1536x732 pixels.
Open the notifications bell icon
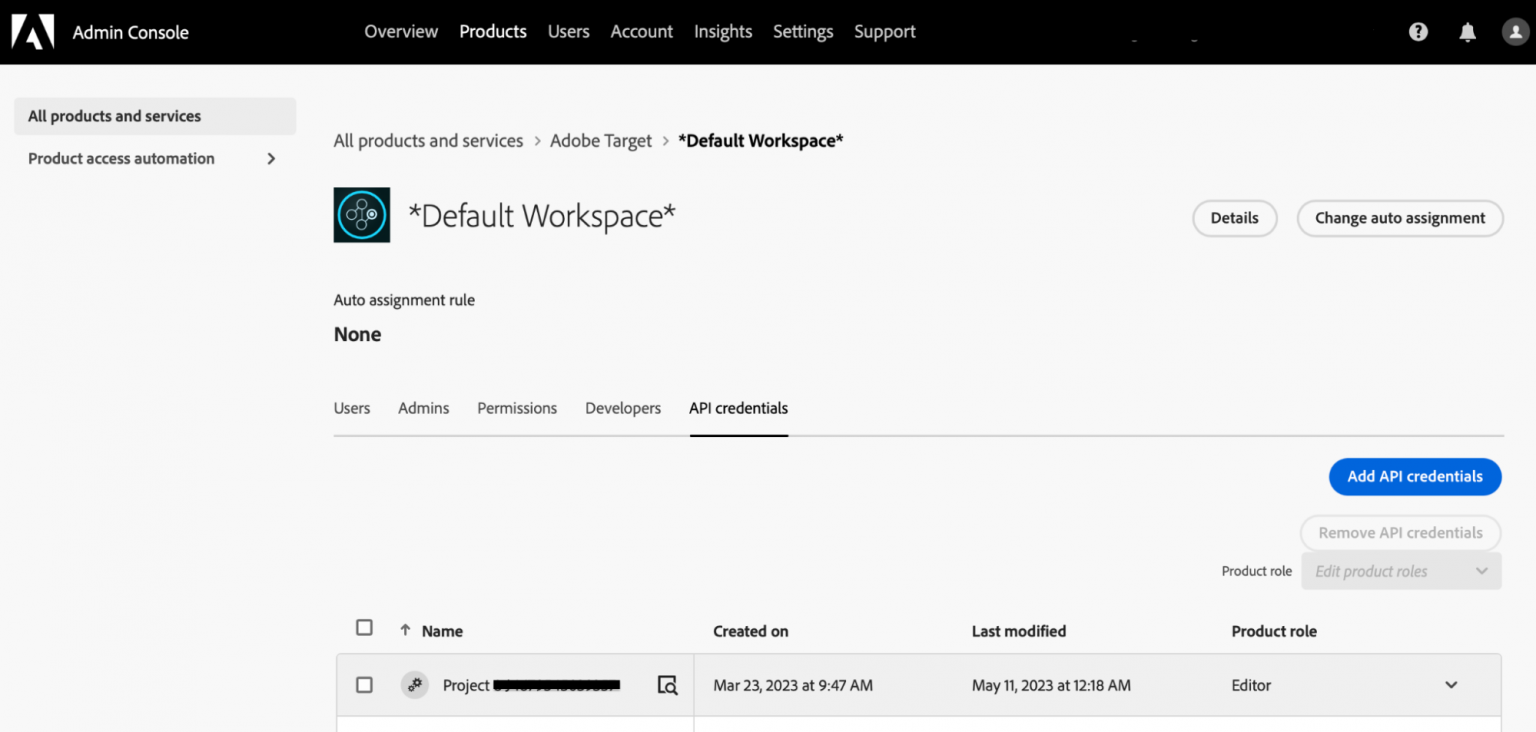[1467, 31]
